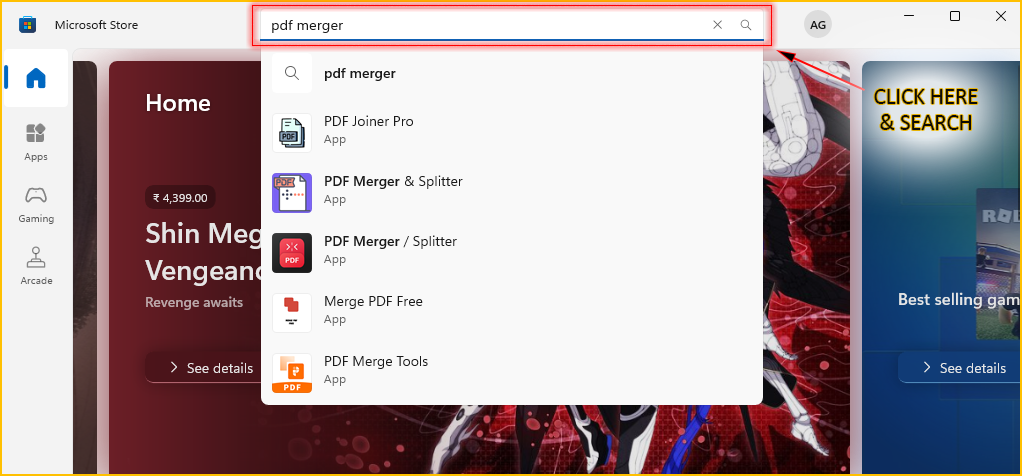Image resolution: width=1022 pixels, height=476 pixels.
Task: Click in the search text field
Action: point(480,25)
